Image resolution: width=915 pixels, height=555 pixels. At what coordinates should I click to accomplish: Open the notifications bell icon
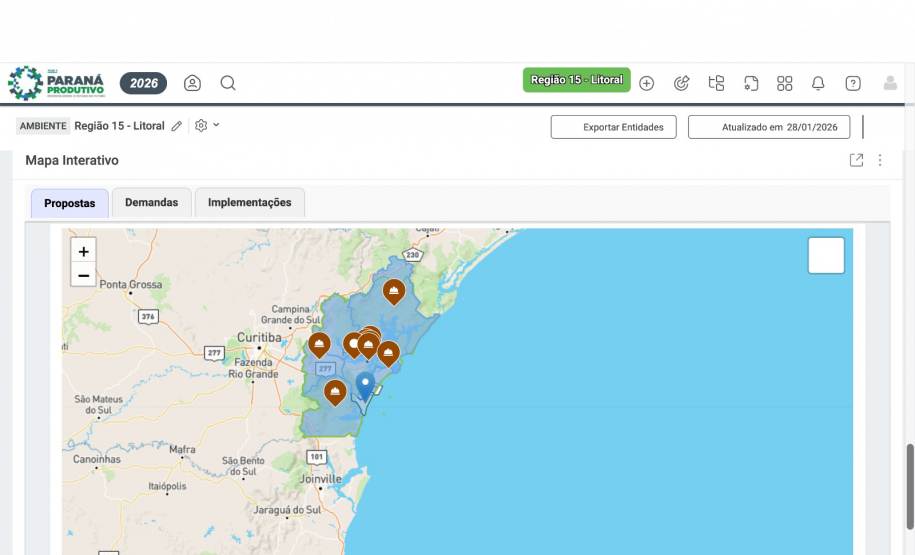[x=818, y=83]
